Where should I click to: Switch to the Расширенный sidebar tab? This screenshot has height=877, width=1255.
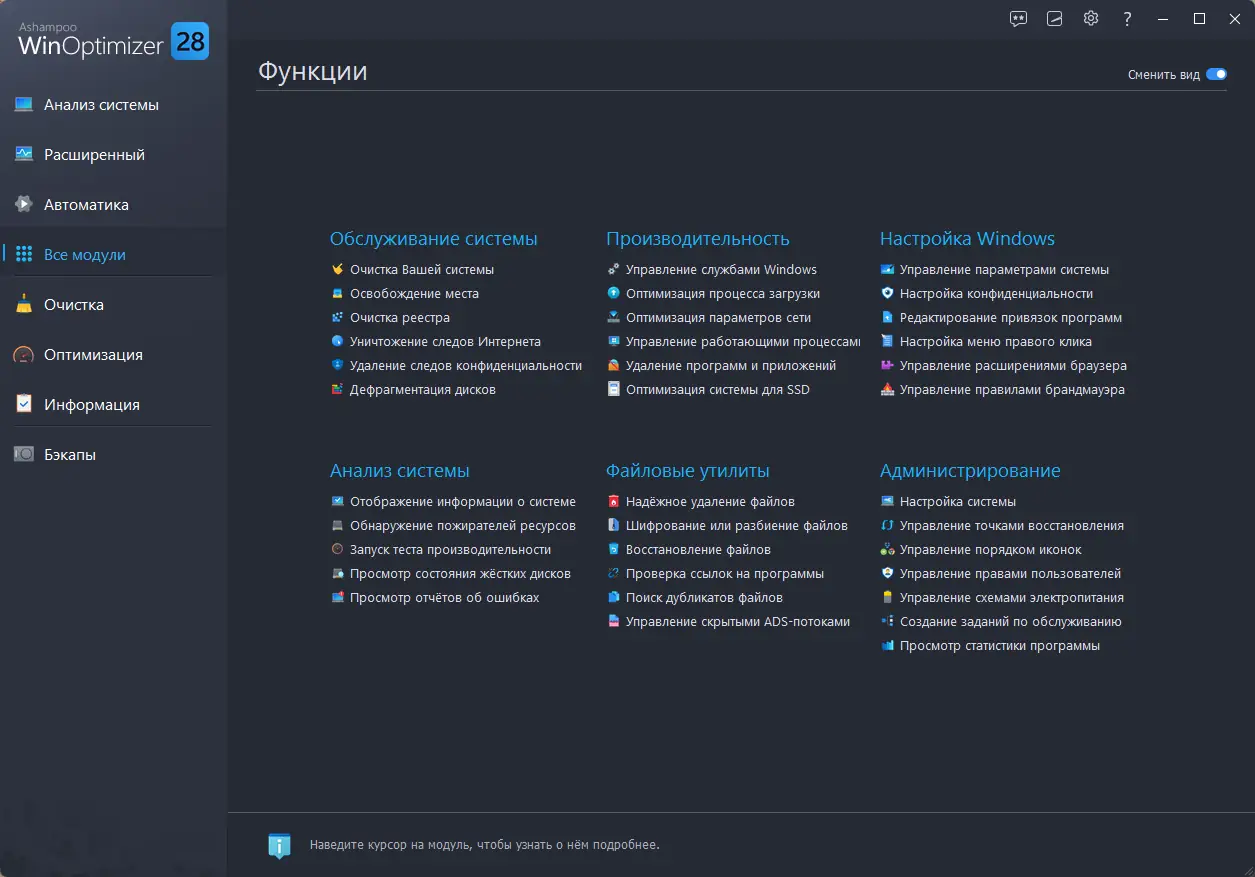(113, 155)
